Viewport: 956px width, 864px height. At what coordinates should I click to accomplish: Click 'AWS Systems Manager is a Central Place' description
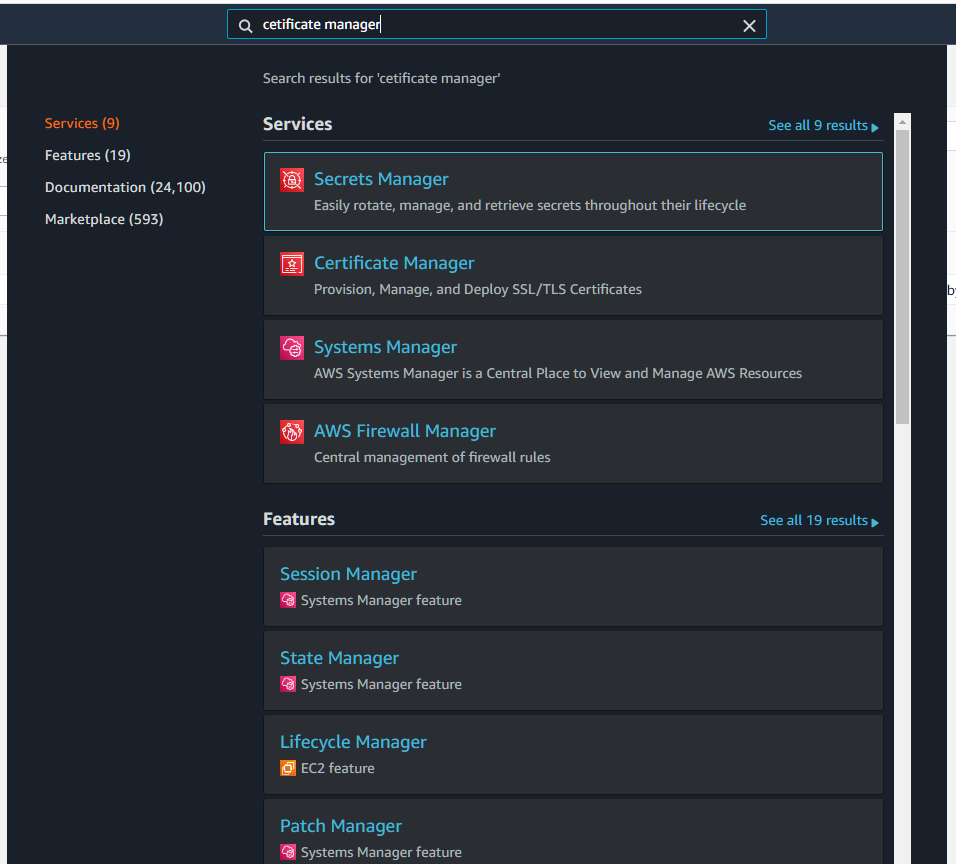(x=558, y=373)
